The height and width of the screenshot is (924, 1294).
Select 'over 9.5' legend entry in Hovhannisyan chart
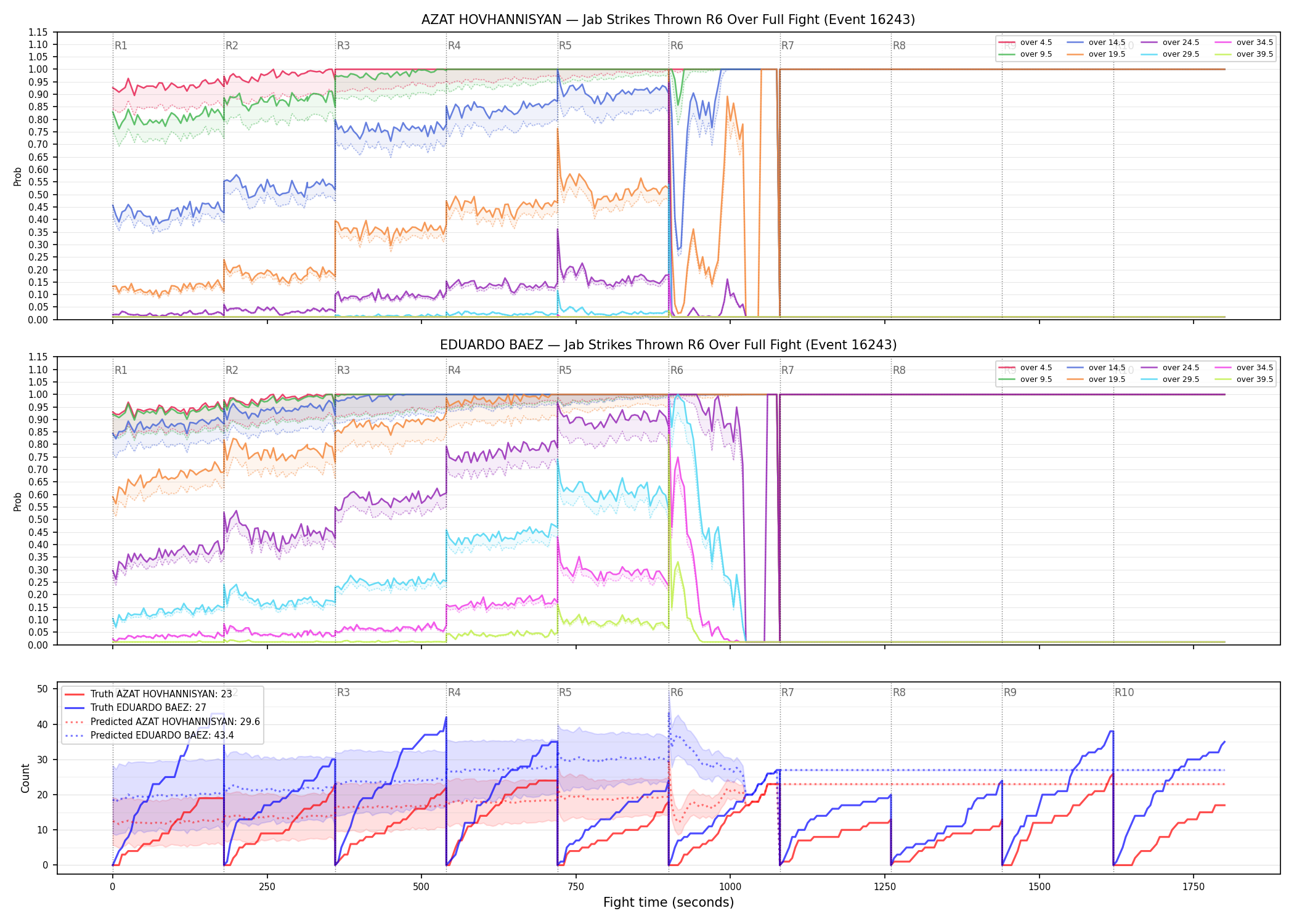(x=1025, y=54)
